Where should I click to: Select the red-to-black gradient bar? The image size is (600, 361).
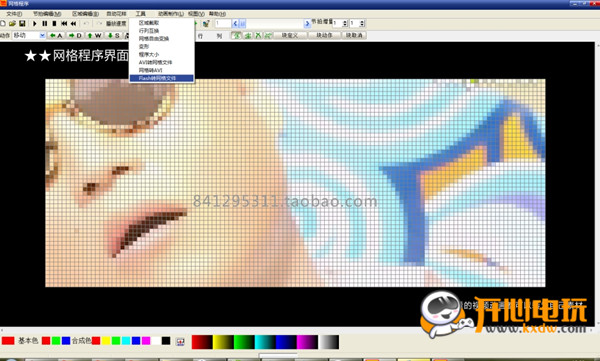[x=202, y=342]
